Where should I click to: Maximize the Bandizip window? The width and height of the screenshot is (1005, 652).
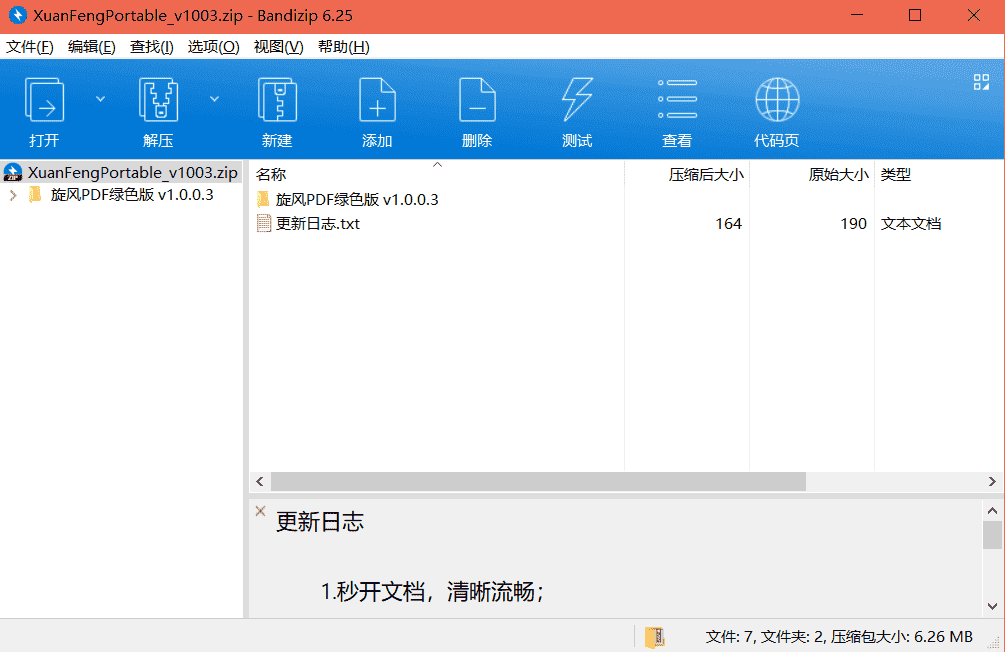[x=915, y=15]
